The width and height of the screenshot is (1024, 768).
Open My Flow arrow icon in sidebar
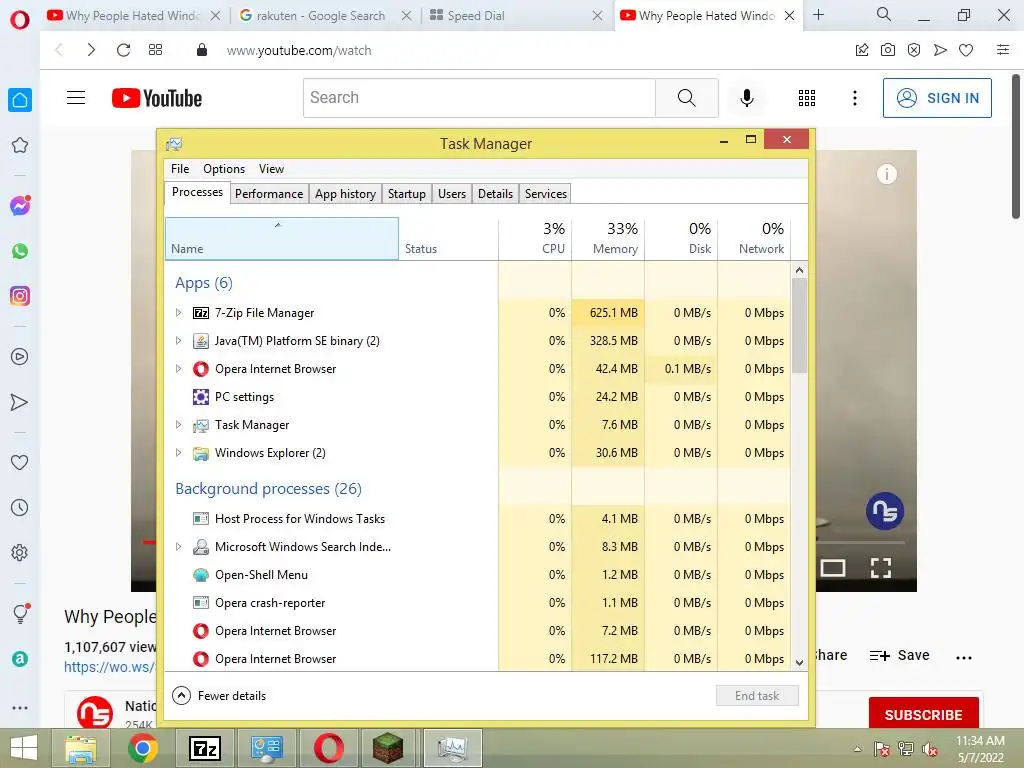(x=20, y=402)
